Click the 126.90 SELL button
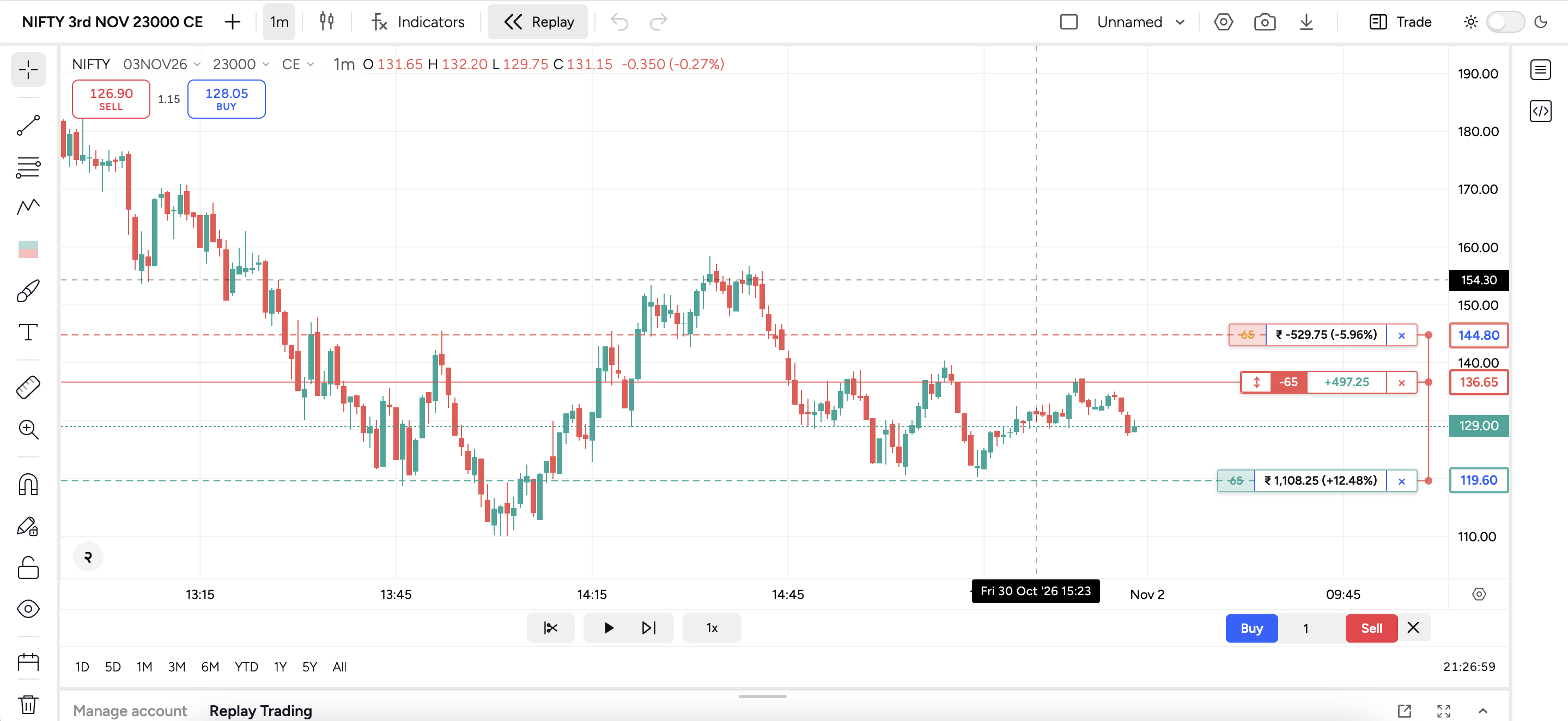 click(x=111, y=99)
